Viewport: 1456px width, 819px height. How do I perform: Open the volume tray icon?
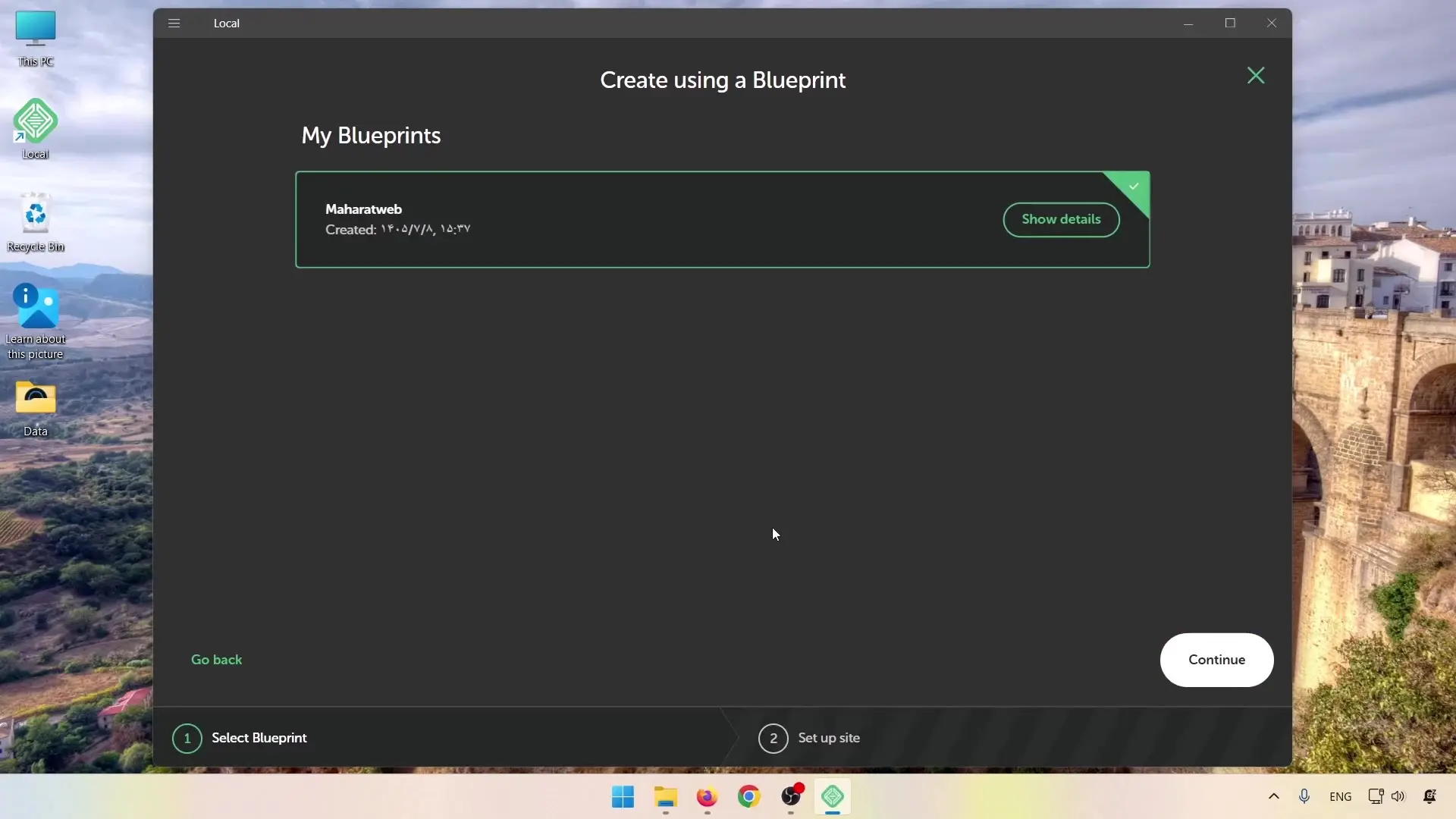(1398, 796)
